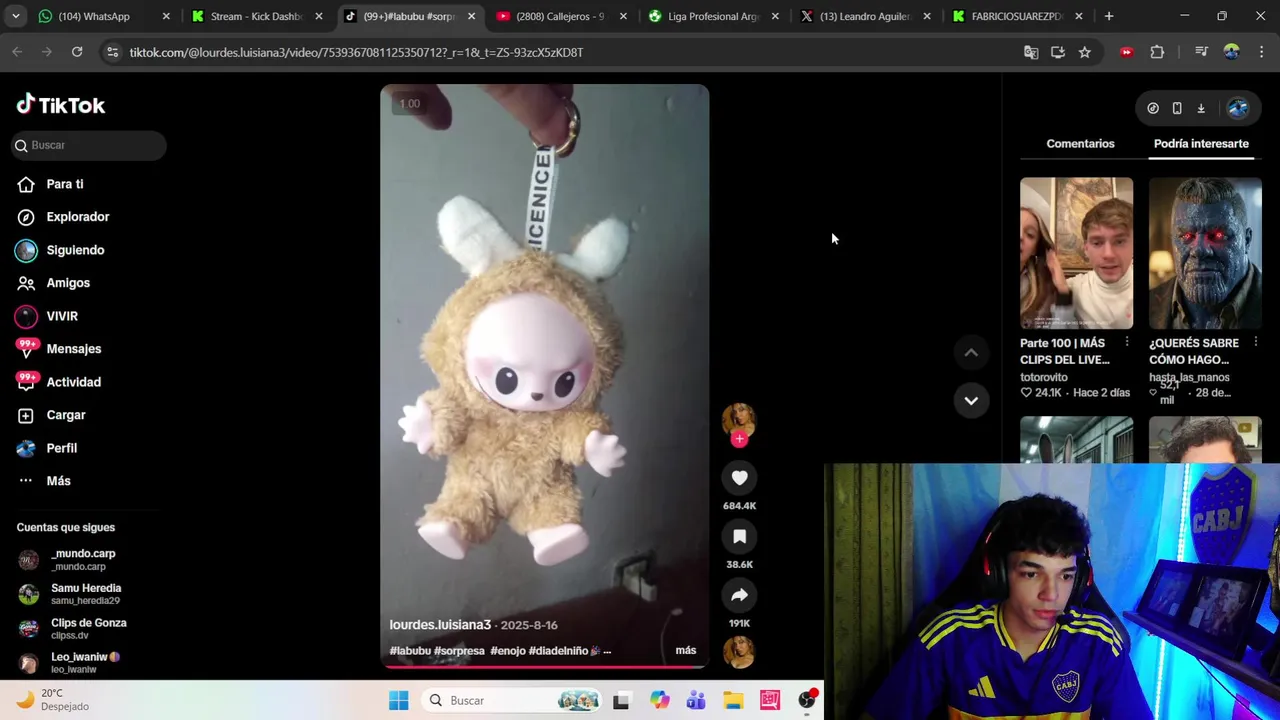Image resolution: width=1280 pixels, height=720 pixels.
Task: Click the TikTok logo
Action: pyautogui.click(x=60, y=105)
